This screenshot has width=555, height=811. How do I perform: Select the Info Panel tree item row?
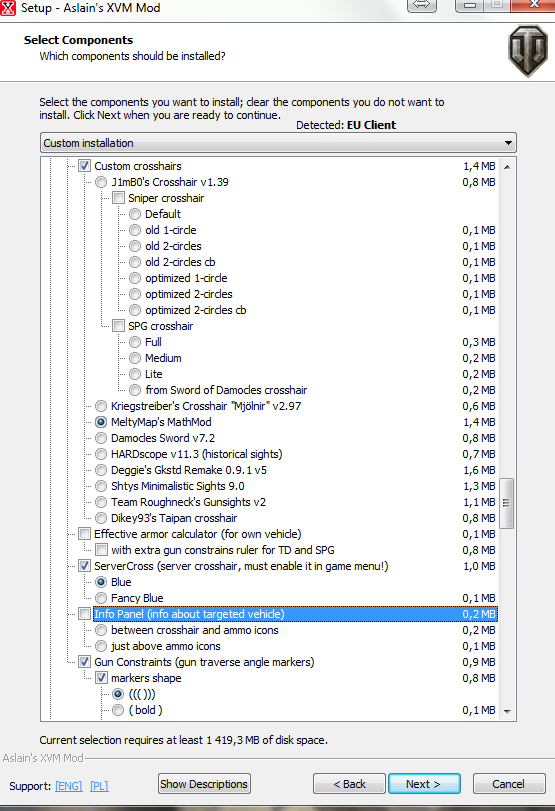(295, 614)
